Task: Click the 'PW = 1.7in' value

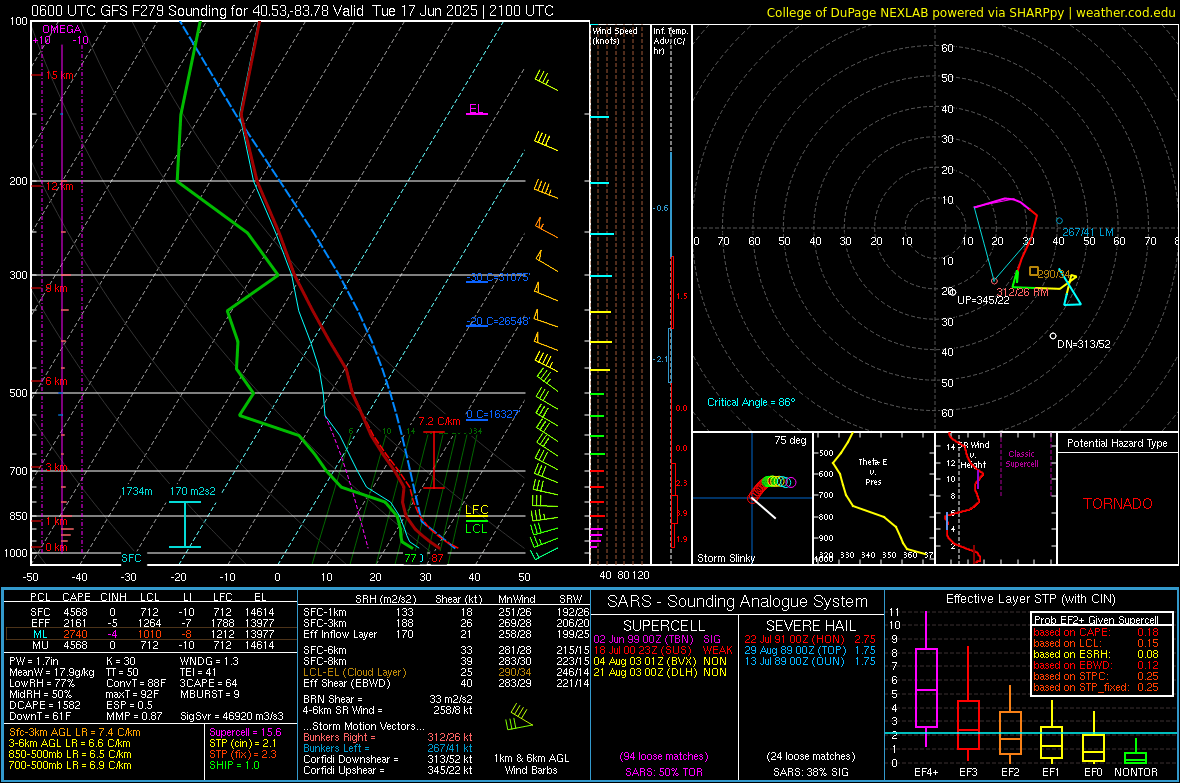Action: coord(35,661)
